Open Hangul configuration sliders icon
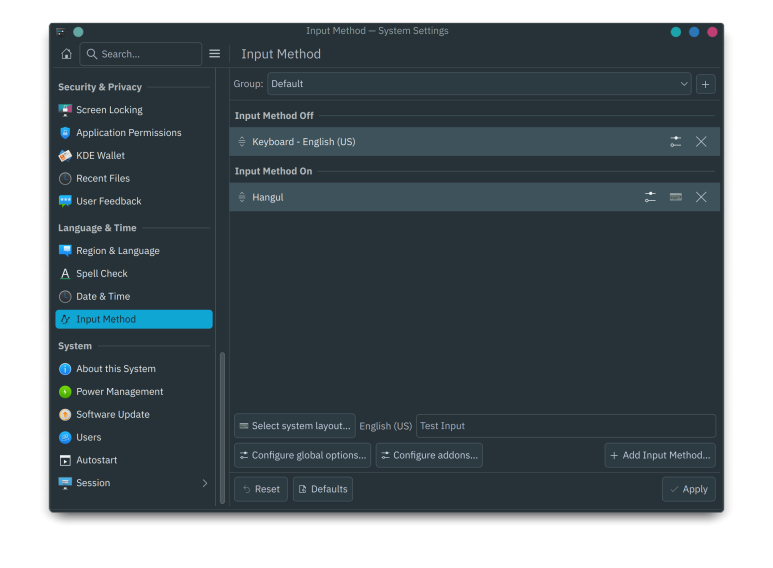 pyautogui.click(x=650, y=197)
